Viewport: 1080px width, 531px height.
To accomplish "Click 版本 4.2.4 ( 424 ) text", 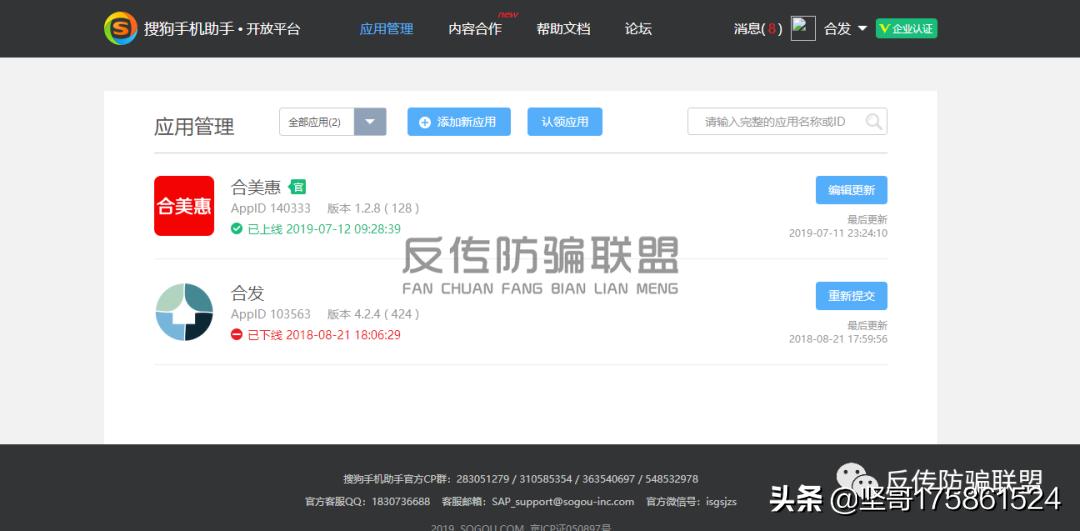I will pos(373,314).
